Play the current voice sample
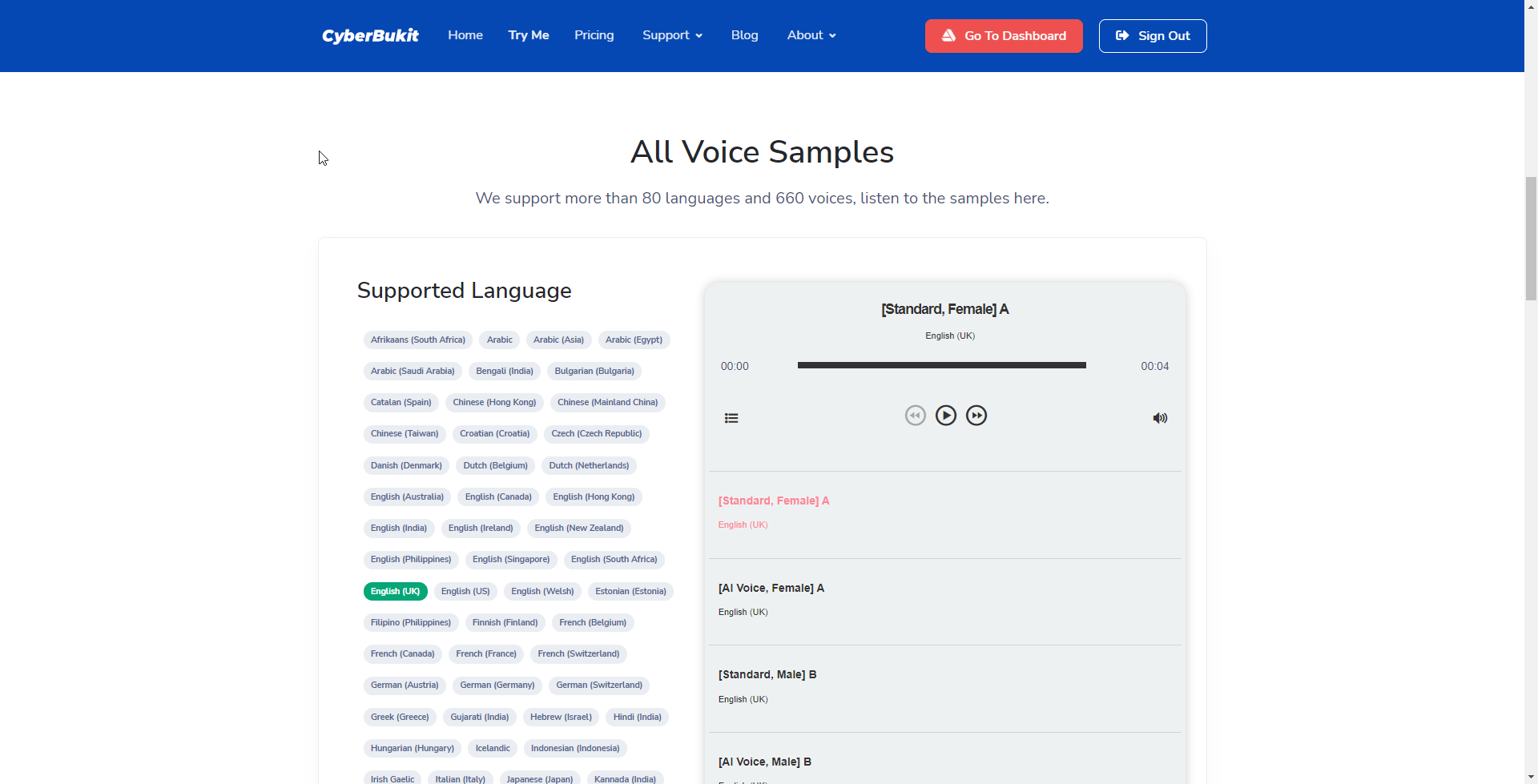The height and width of the screenshot is (784, 1538). (x=946, y=415)
